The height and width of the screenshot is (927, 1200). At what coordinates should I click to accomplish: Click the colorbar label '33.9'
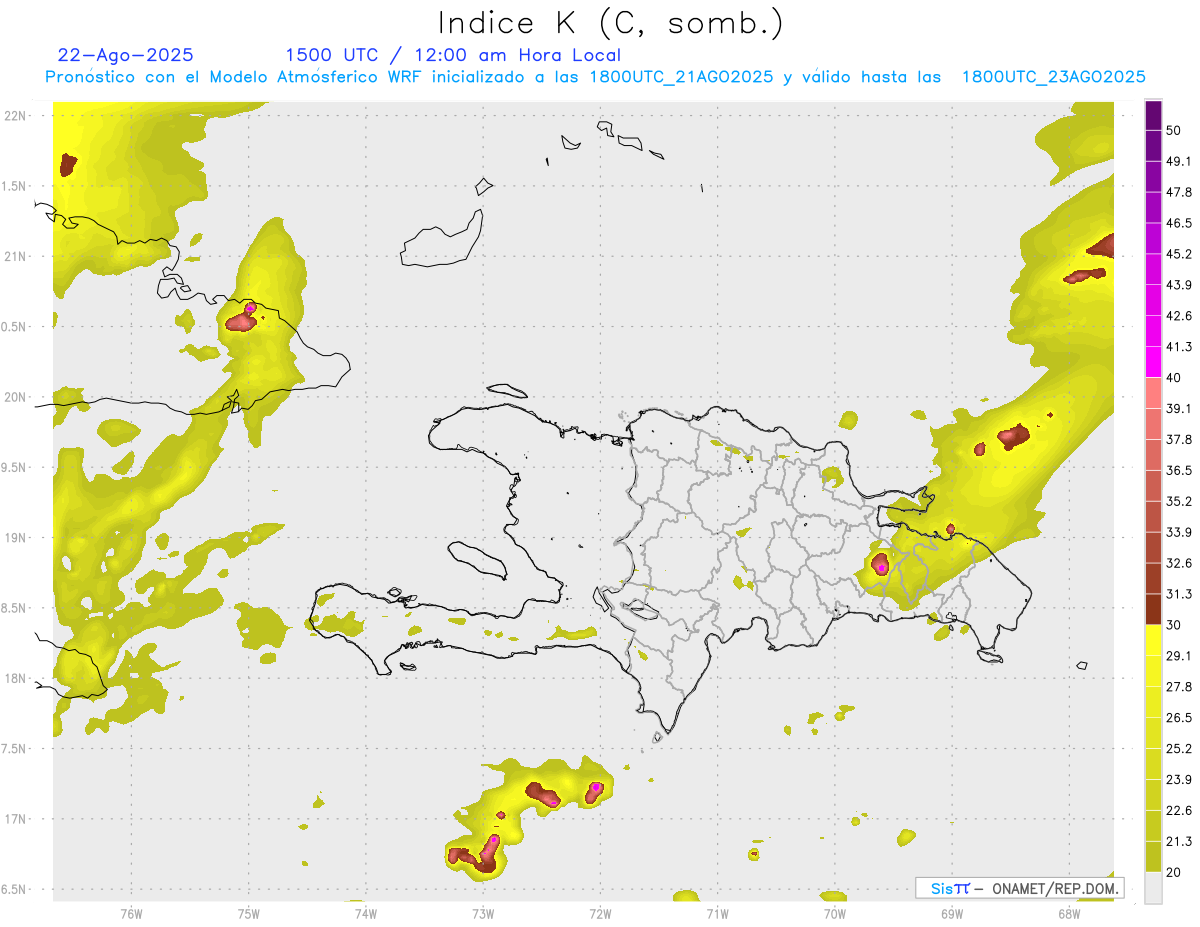[1179, 532]
